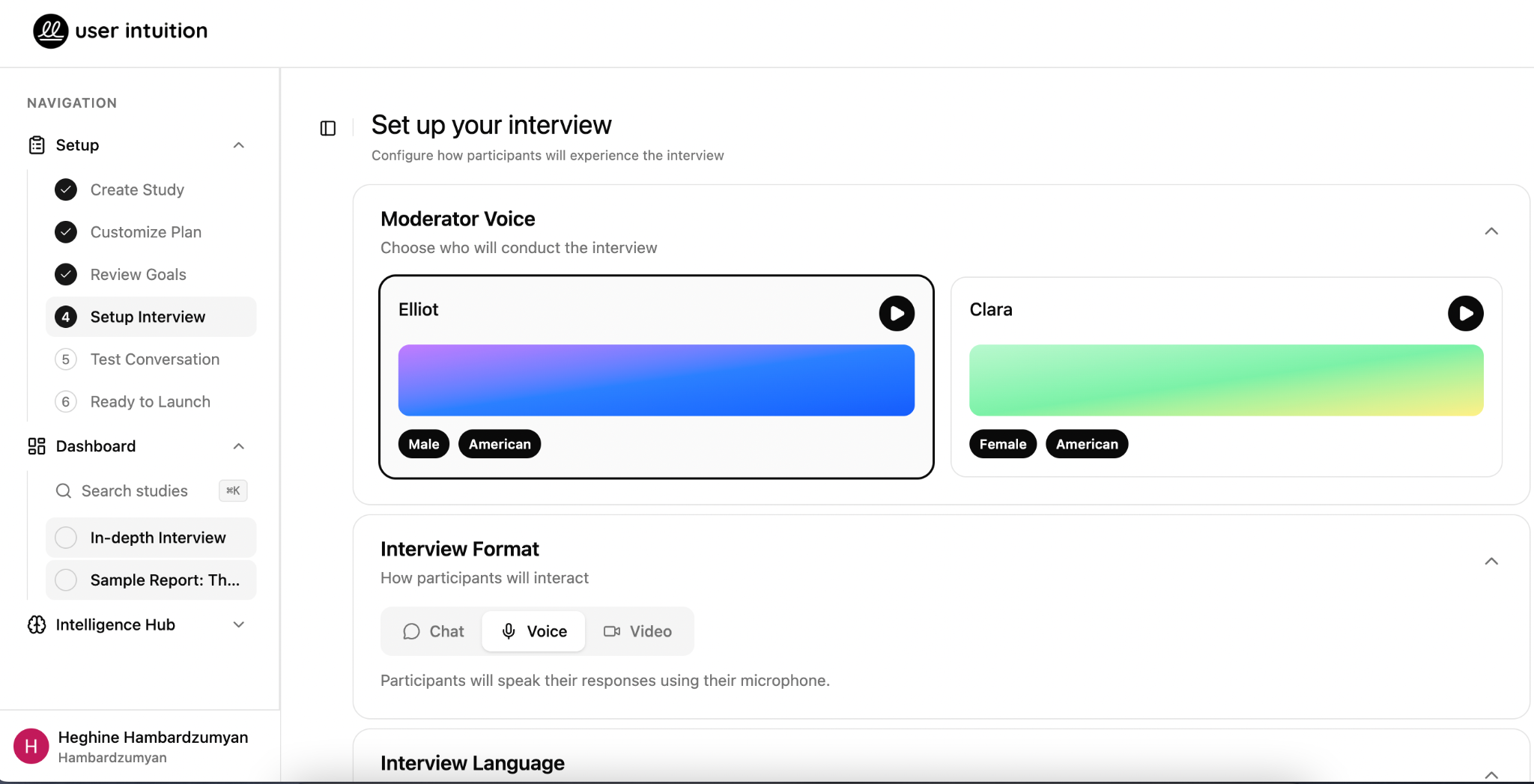Open Setup Interview step
This screenshot has height=784, width=1534.
(151, 317)
